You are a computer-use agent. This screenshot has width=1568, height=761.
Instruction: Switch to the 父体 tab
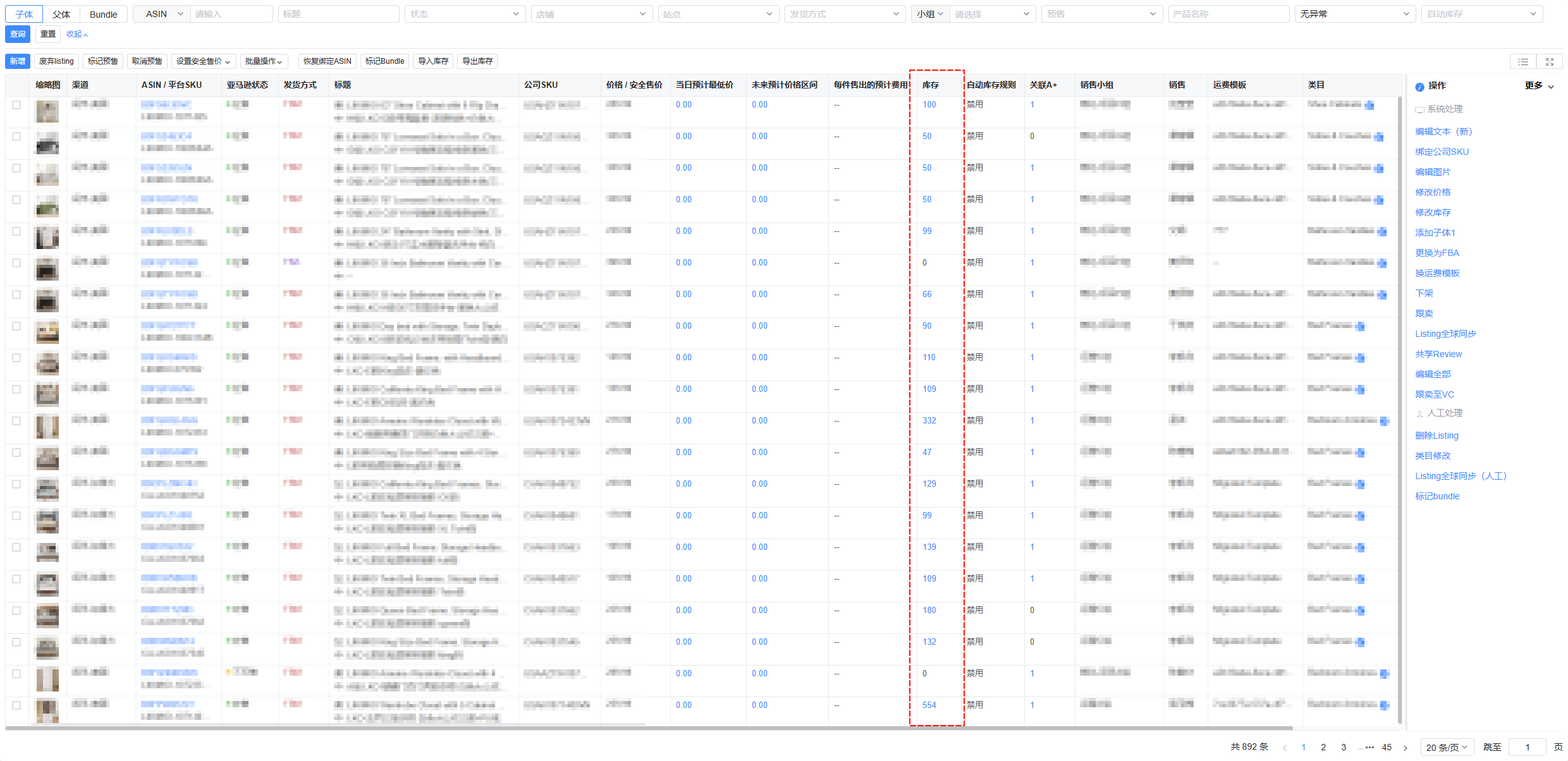(61, 14)
